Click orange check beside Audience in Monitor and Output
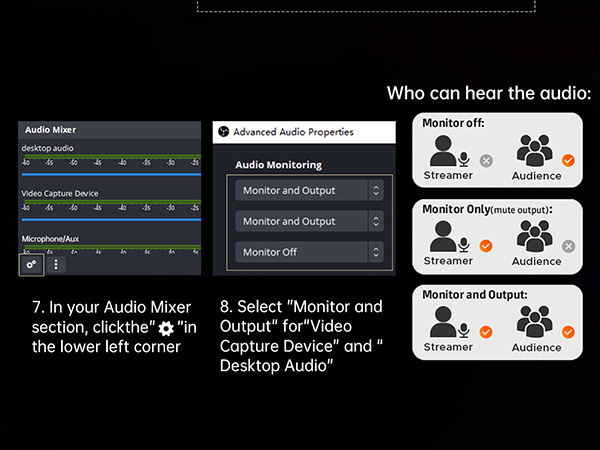This screenshot has width=600, height=450. tap(568, 332)
